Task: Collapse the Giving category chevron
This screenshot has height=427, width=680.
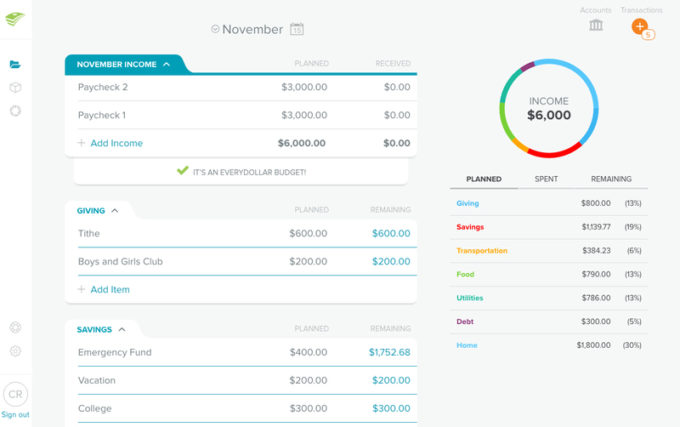Action: click(115, 211)
